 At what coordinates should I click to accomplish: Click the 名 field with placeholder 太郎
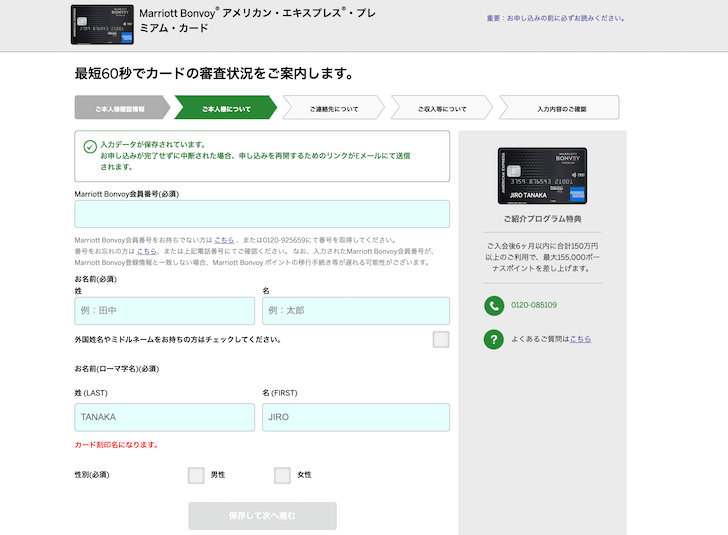(356, 311)
